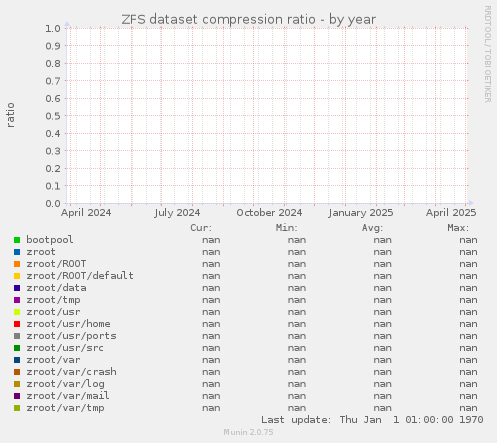Click the October 2024 axis label

(269, 213)
